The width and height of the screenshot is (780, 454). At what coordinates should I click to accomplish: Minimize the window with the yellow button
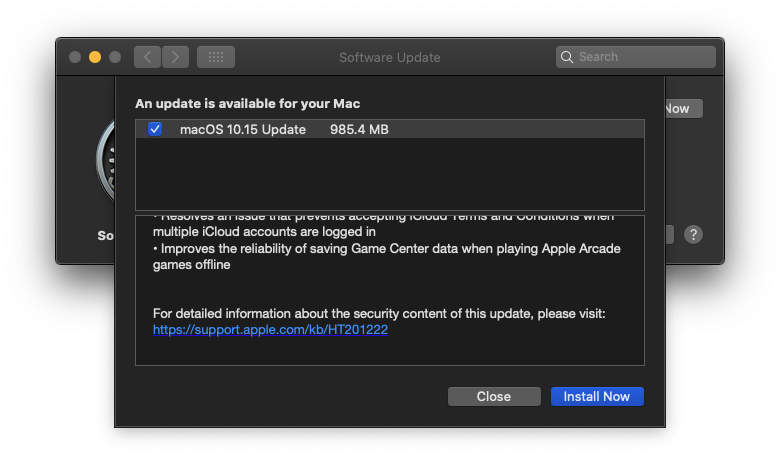click(95, 57)
